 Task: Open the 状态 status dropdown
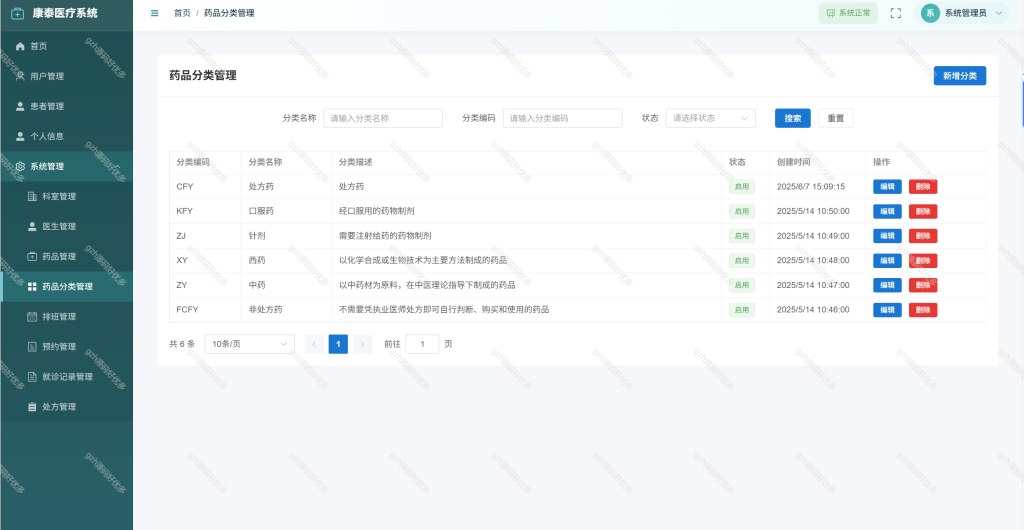pyautogui.click(x=711, y=118)
